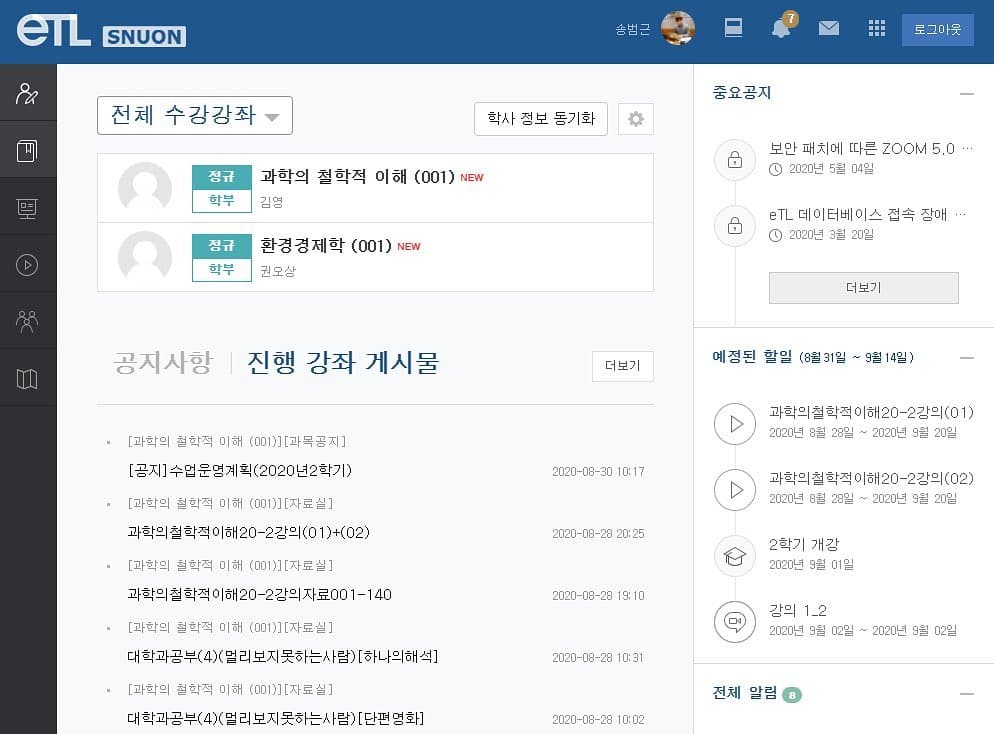Click the user profile avatar photo

click(678, 29)
